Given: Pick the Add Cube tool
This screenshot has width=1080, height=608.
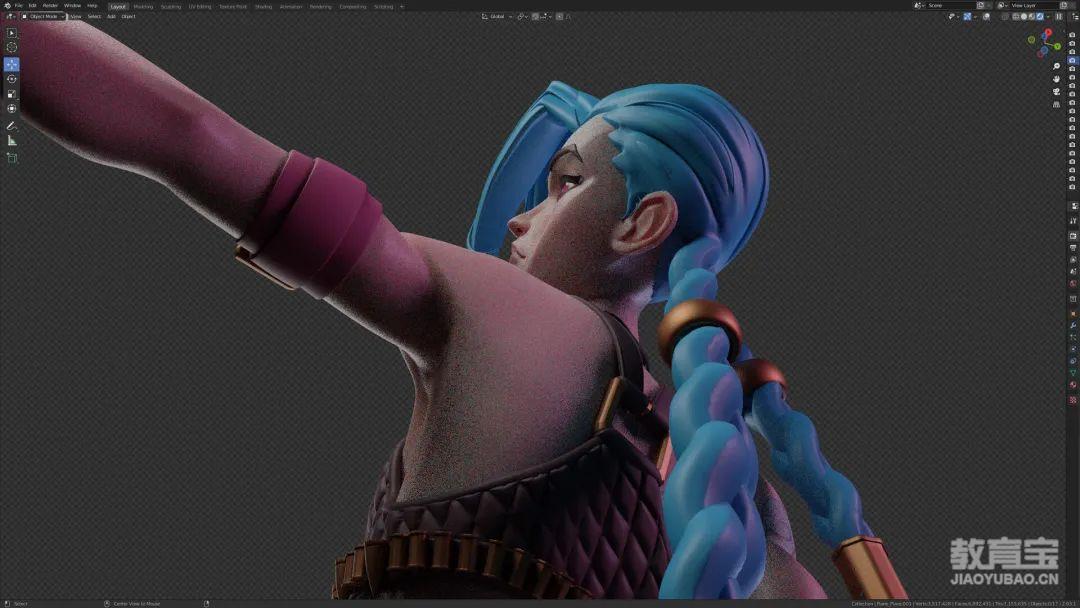Looking at the screenshot, I should point(12,158).
